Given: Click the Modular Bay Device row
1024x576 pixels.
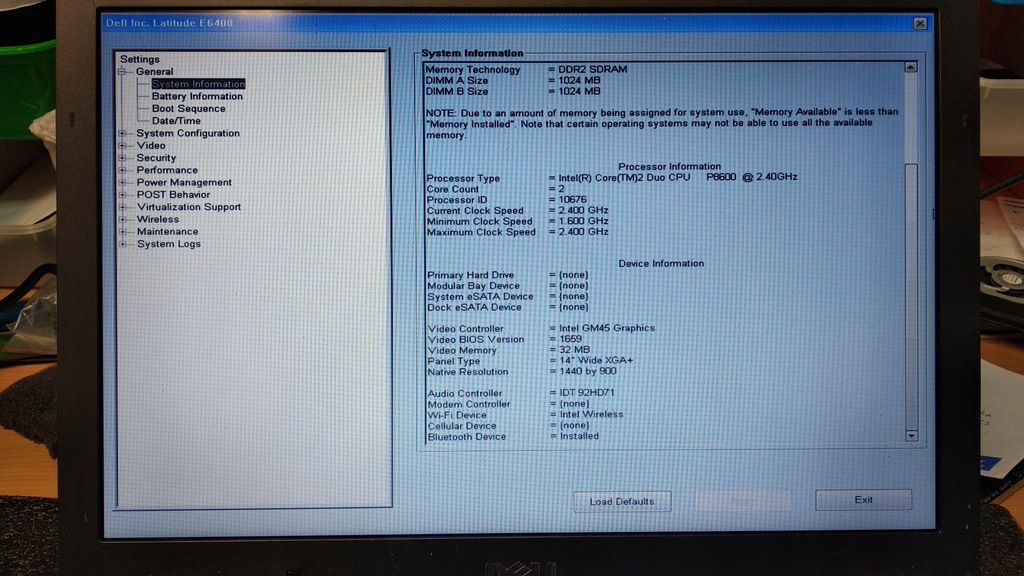Looking at the screenshot, I should tap(507, 285).
